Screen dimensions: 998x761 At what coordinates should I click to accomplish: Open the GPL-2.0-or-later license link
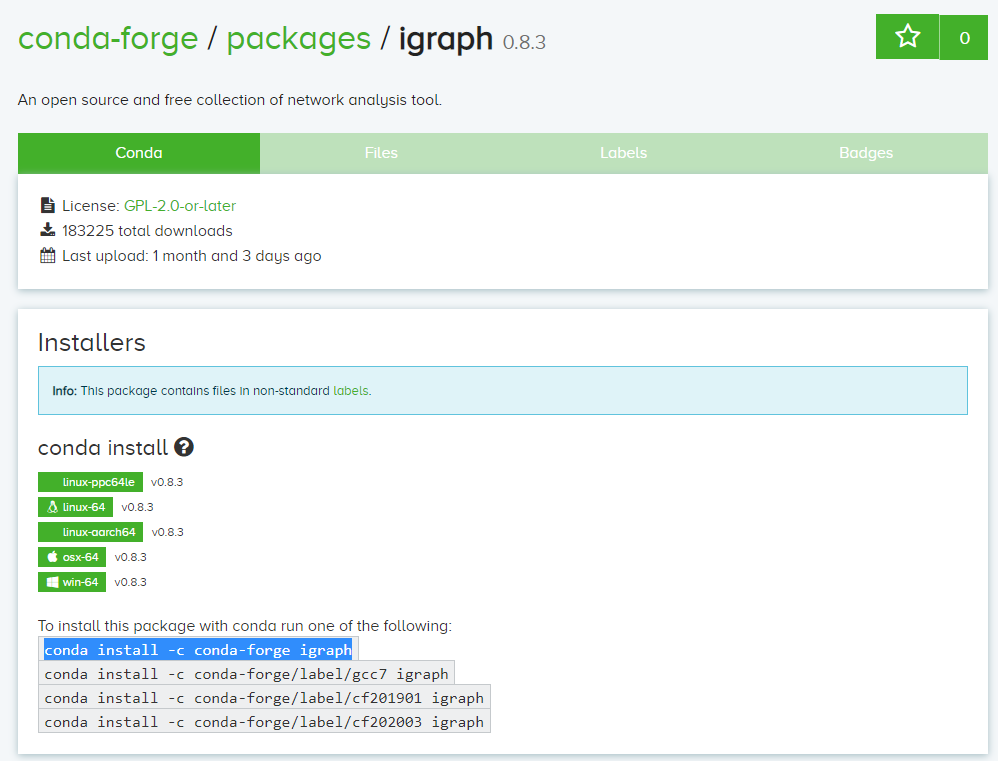(x=180, y=206)
